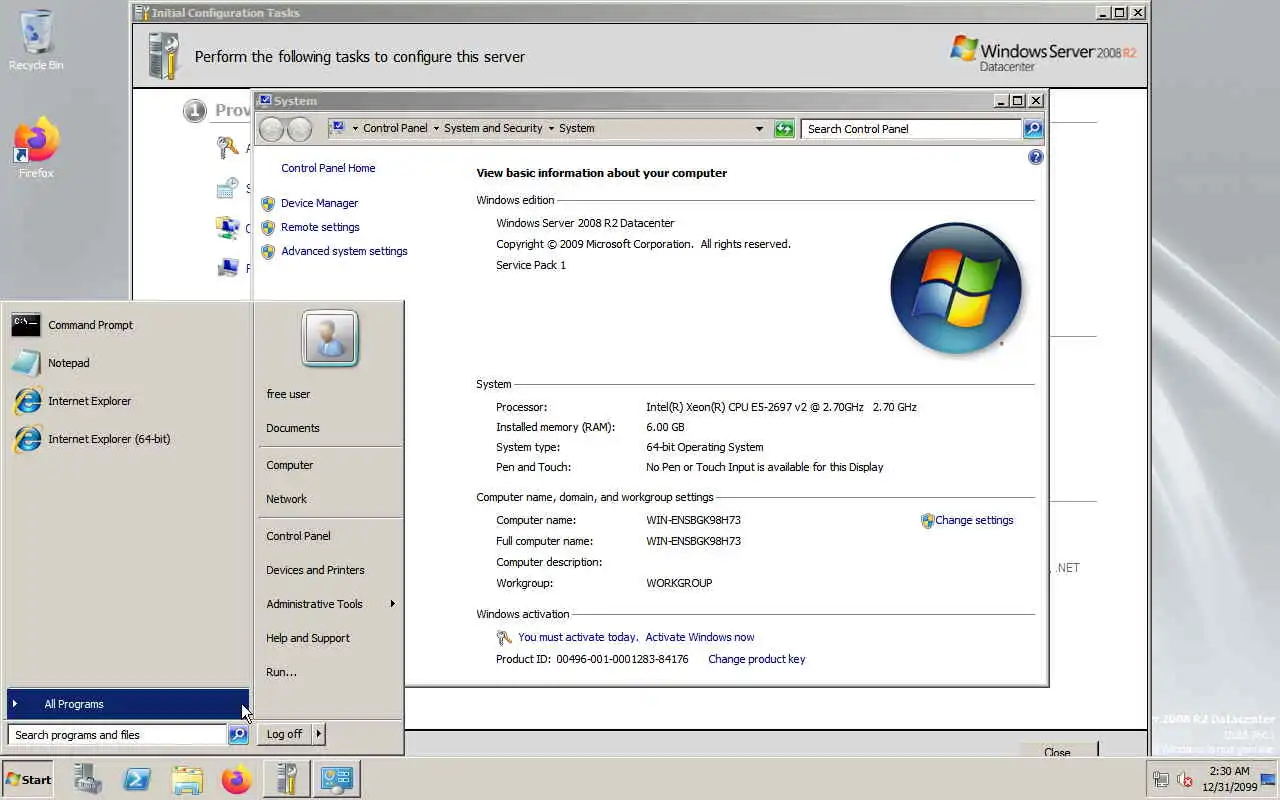Open Devices and Printers from Start menu

[329, 570]
